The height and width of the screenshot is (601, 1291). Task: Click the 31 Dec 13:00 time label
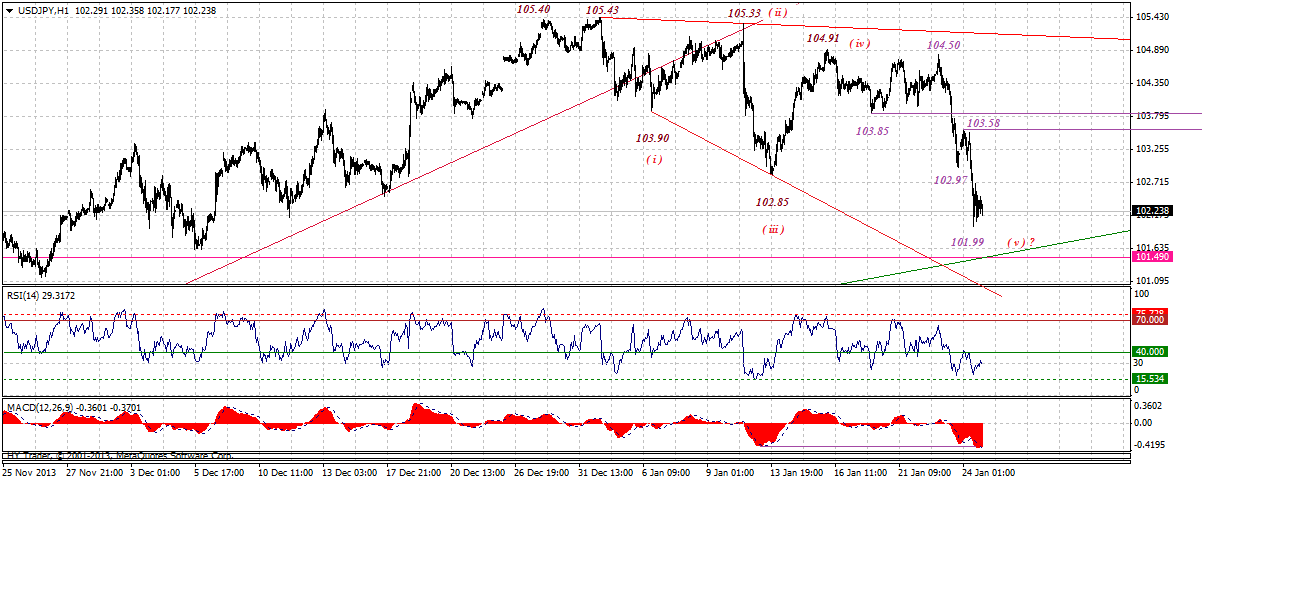click(607, 472)
